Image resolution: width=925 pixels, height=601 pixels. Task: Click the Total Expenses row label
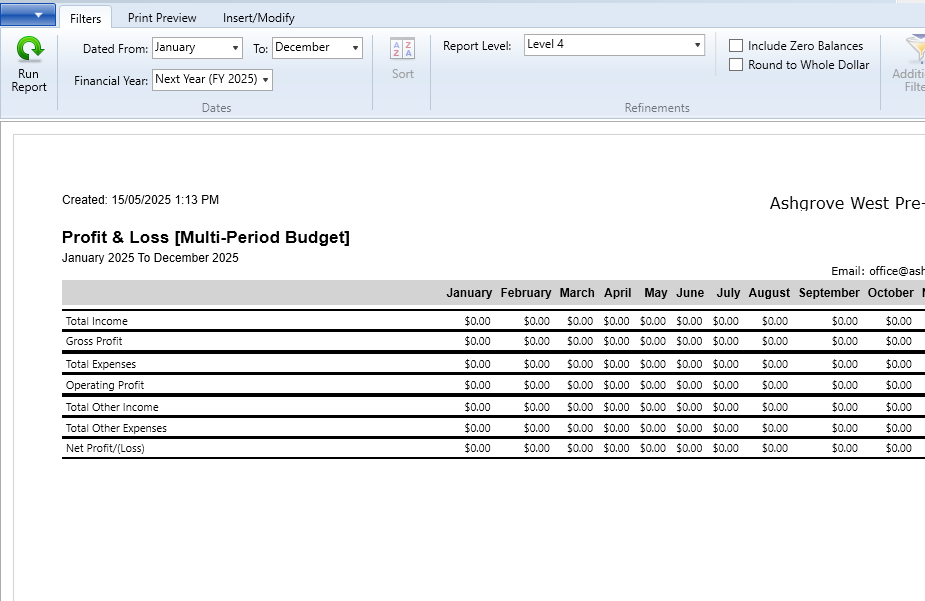101,364
